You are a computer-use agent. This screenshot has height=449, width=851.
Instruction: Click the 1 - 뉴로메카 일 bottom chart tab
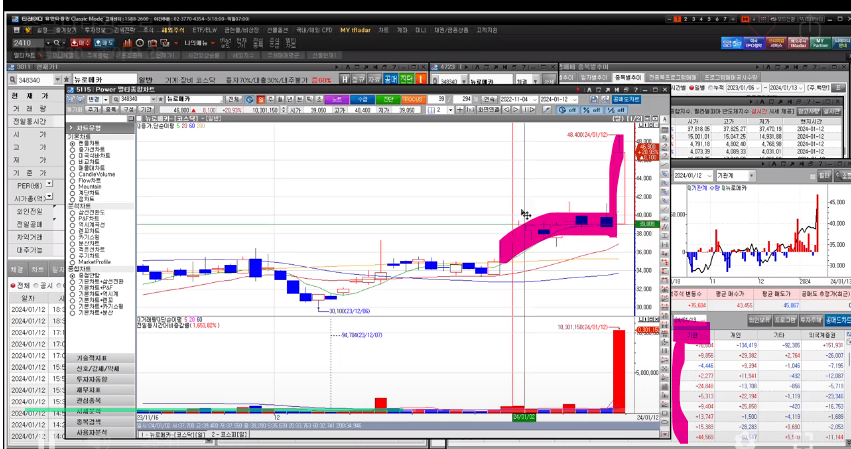click(174, 434)
